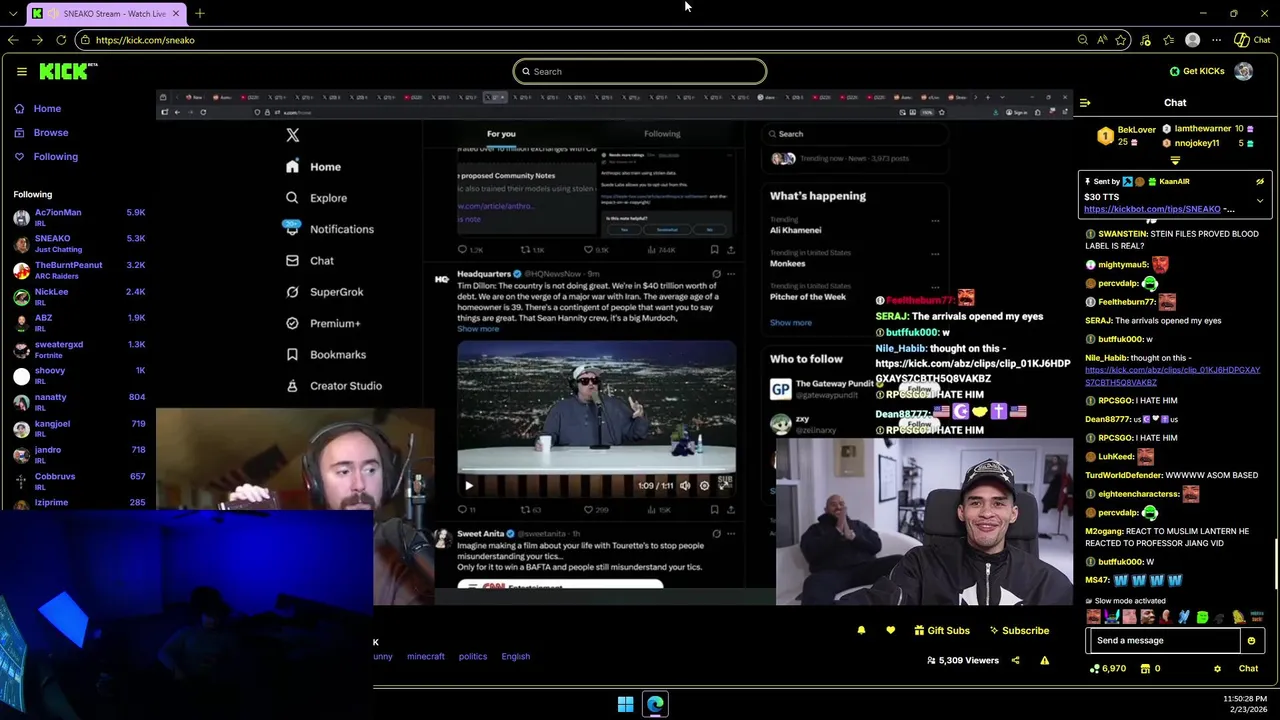The width and height of the screenshot is (1280, 720).
Task: Switch to Following tab on X in stream
Action: coord(662,133)
